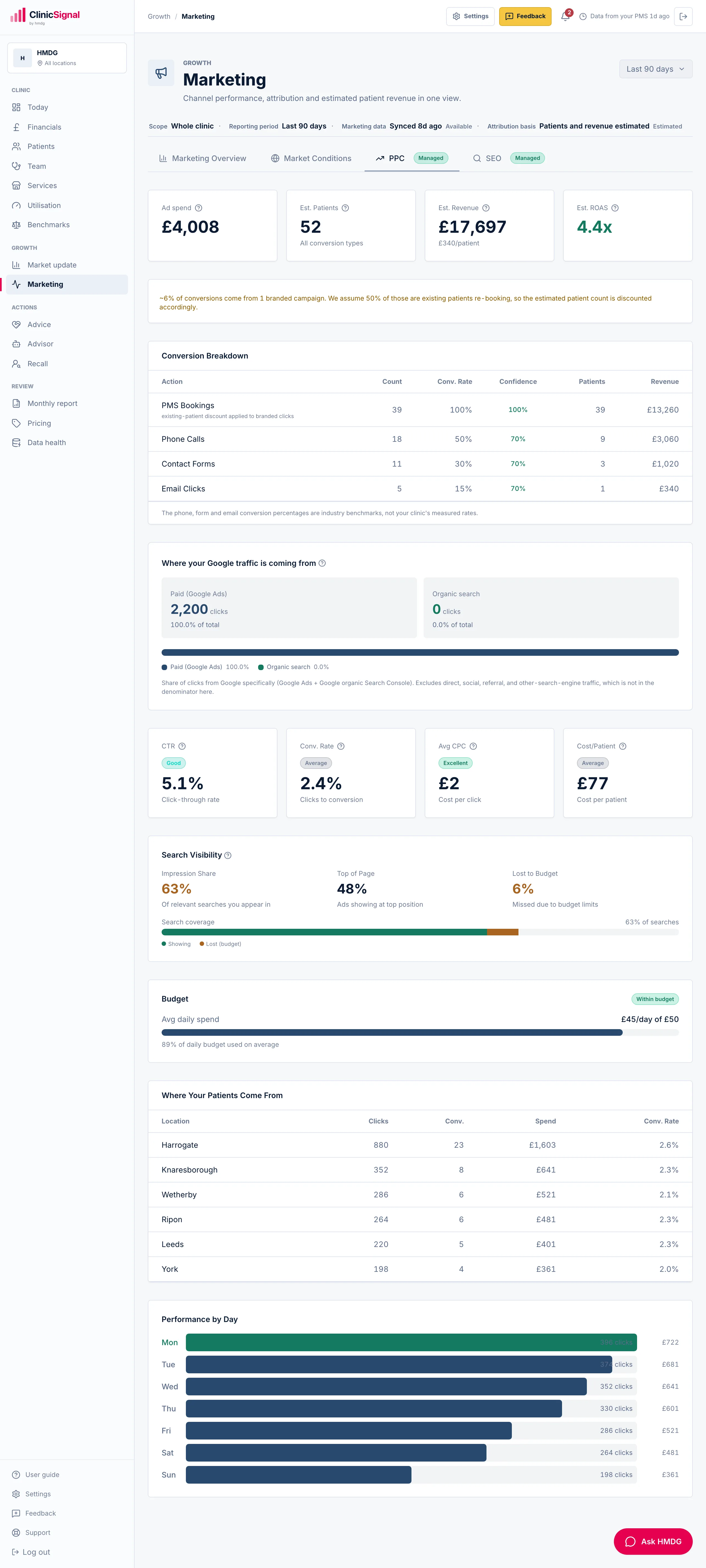Select the PPC tab

click(x=412, y=158)
